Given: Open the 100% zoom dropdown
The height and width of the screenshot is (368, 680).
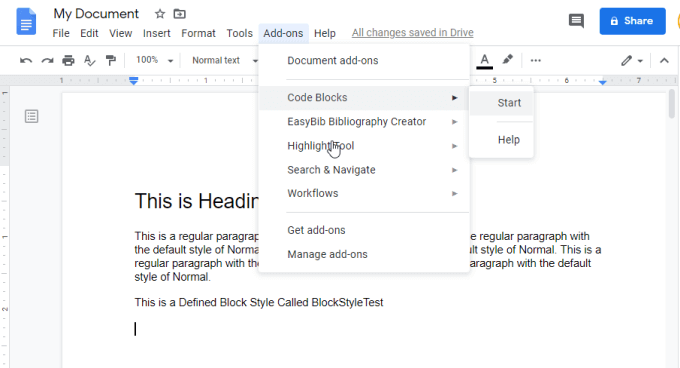Looking at the screenshot, I should click(154, 60).
